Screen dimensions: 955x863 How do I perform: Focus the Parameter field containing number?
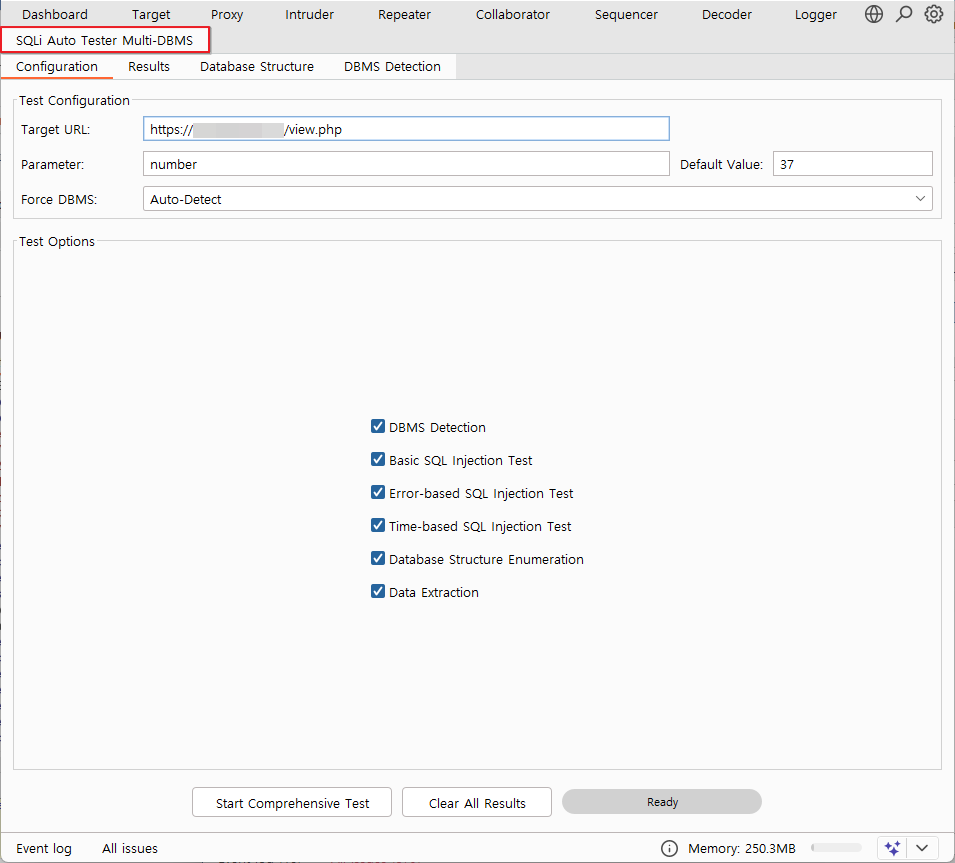pos(406,164)
